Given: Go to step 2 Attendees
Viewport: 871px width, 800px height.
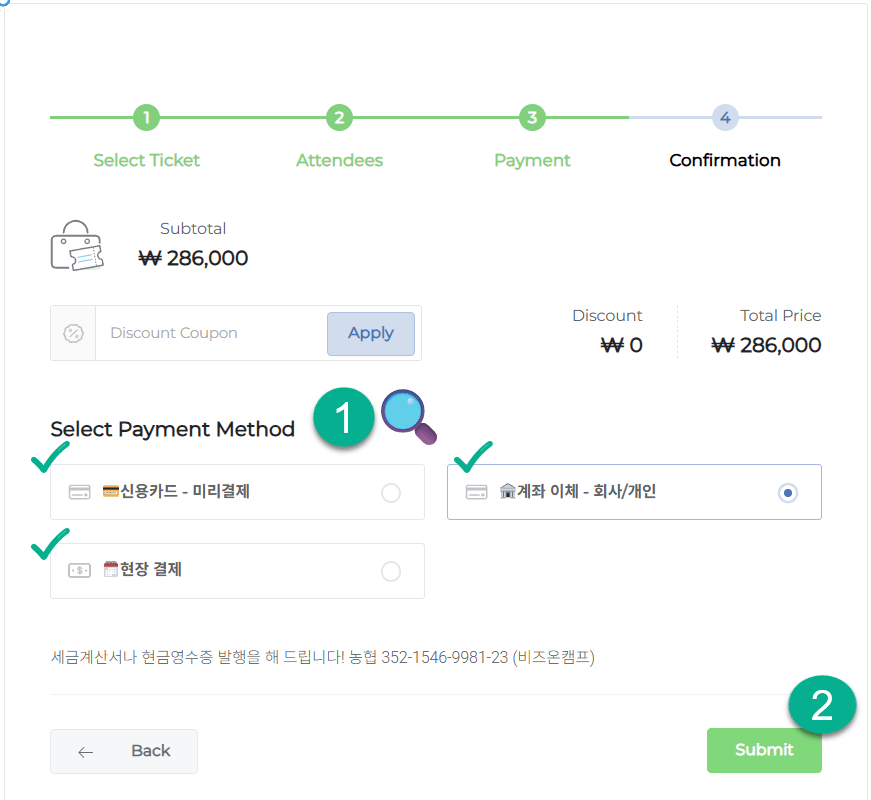Looking at the screenshot, I should pos(339,118).
